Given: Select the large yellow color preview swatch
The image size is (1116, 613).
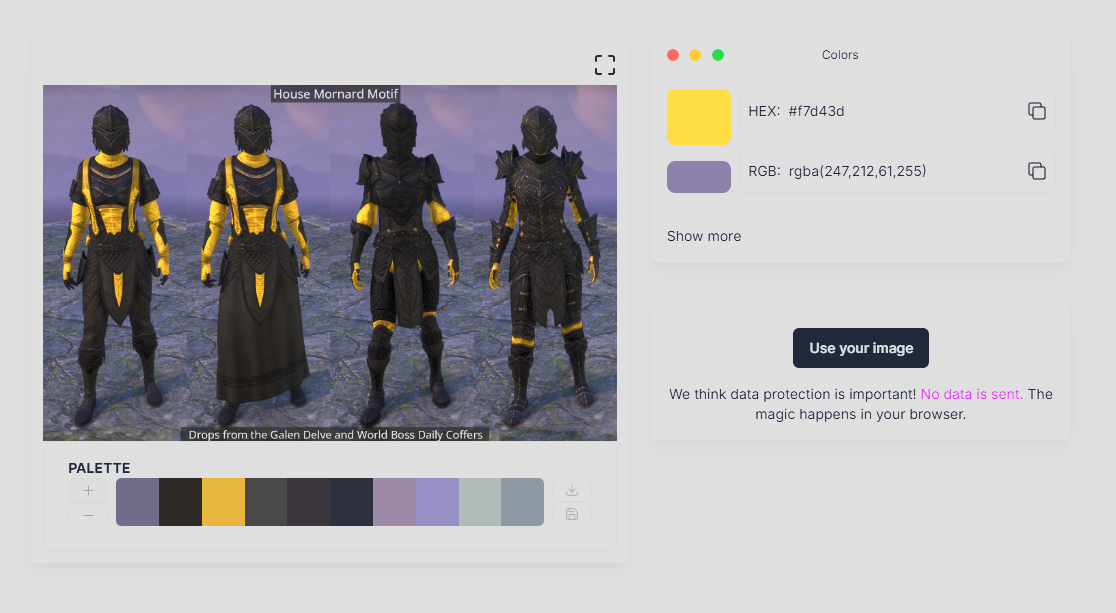Looking at the screenshot, I should coord(699,117).
